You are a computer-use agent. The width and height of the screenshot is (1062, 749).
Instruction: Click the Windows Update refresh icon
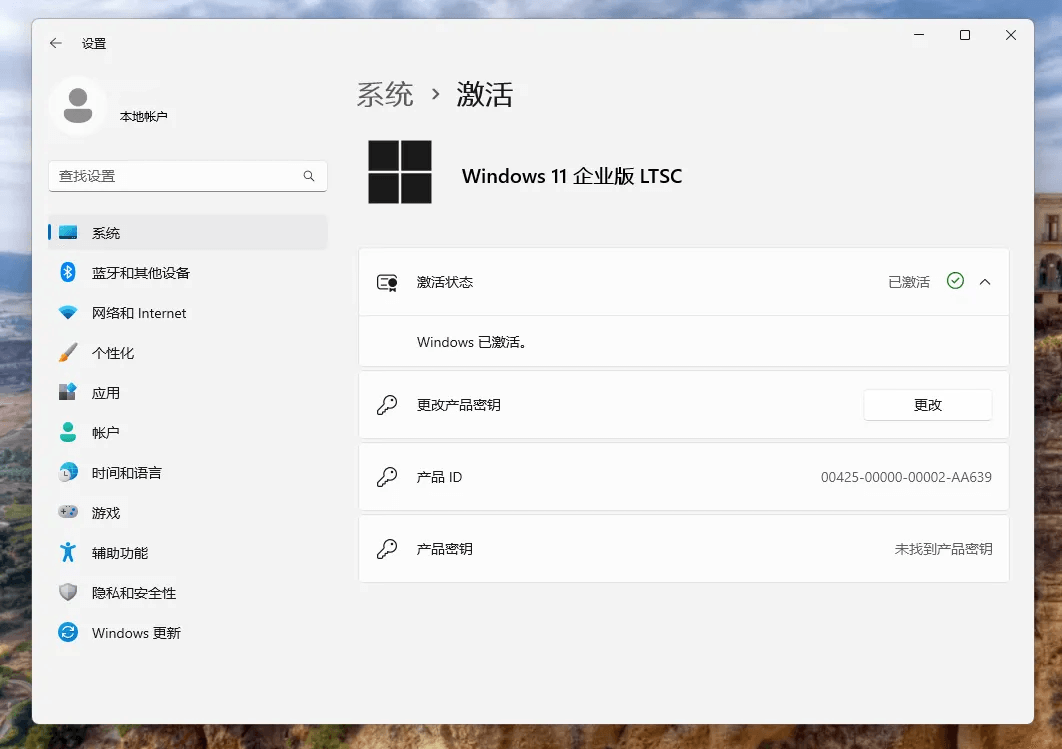point(68,632)
